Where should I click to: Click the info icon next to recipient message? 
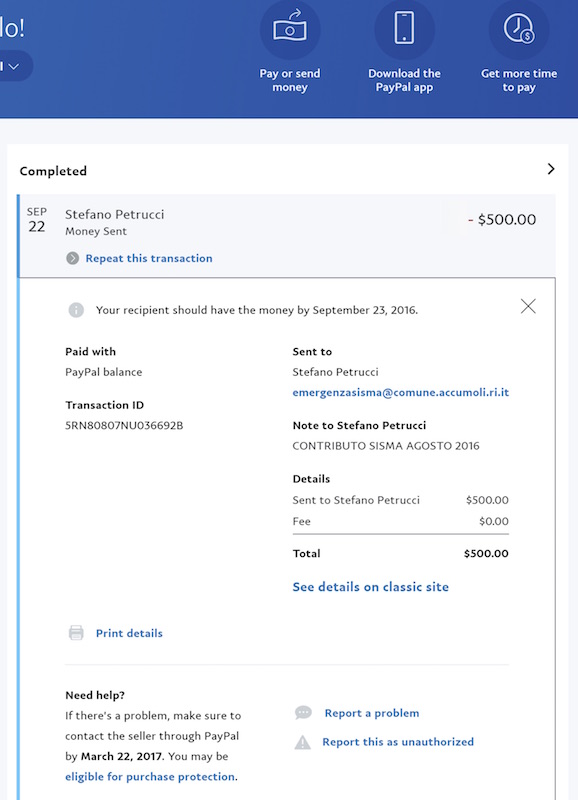click(x=76, y=310)
